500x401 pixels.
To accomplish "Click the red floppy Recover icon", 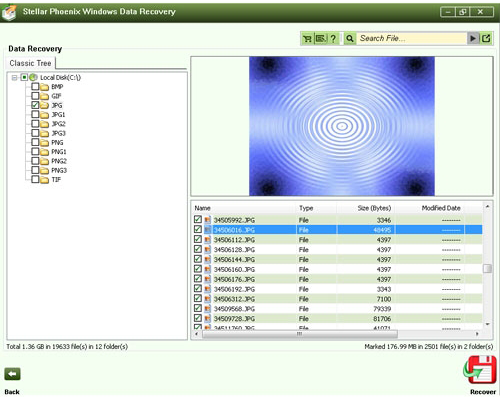I will coord(480,370).
